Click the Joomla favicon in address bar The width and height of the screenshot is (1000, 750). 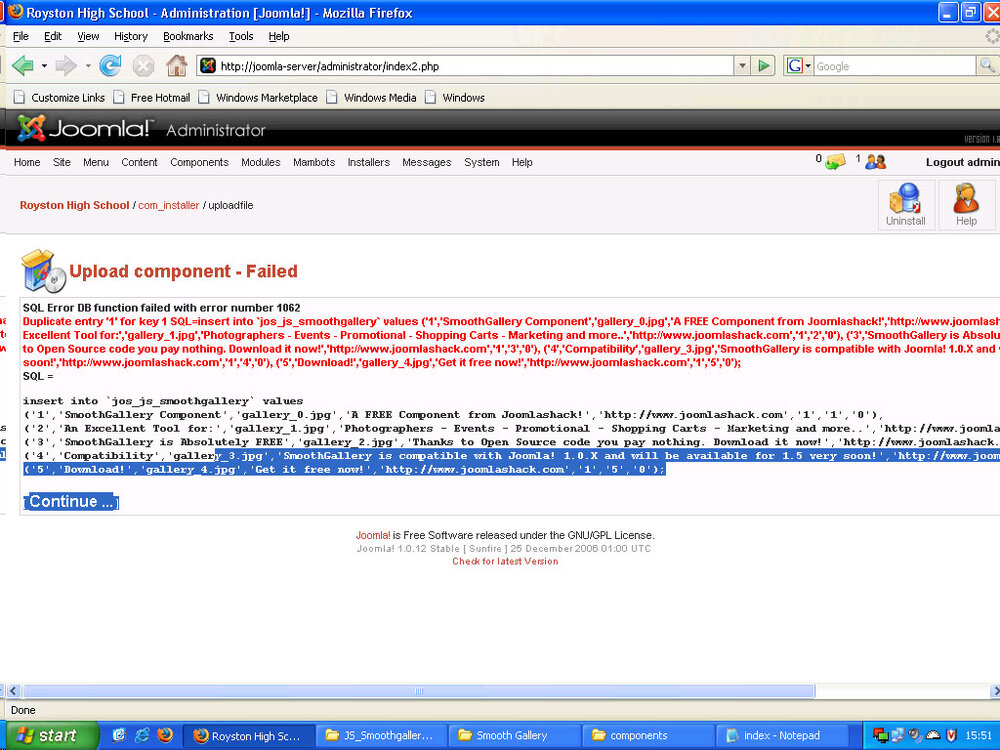click(208, 66)
